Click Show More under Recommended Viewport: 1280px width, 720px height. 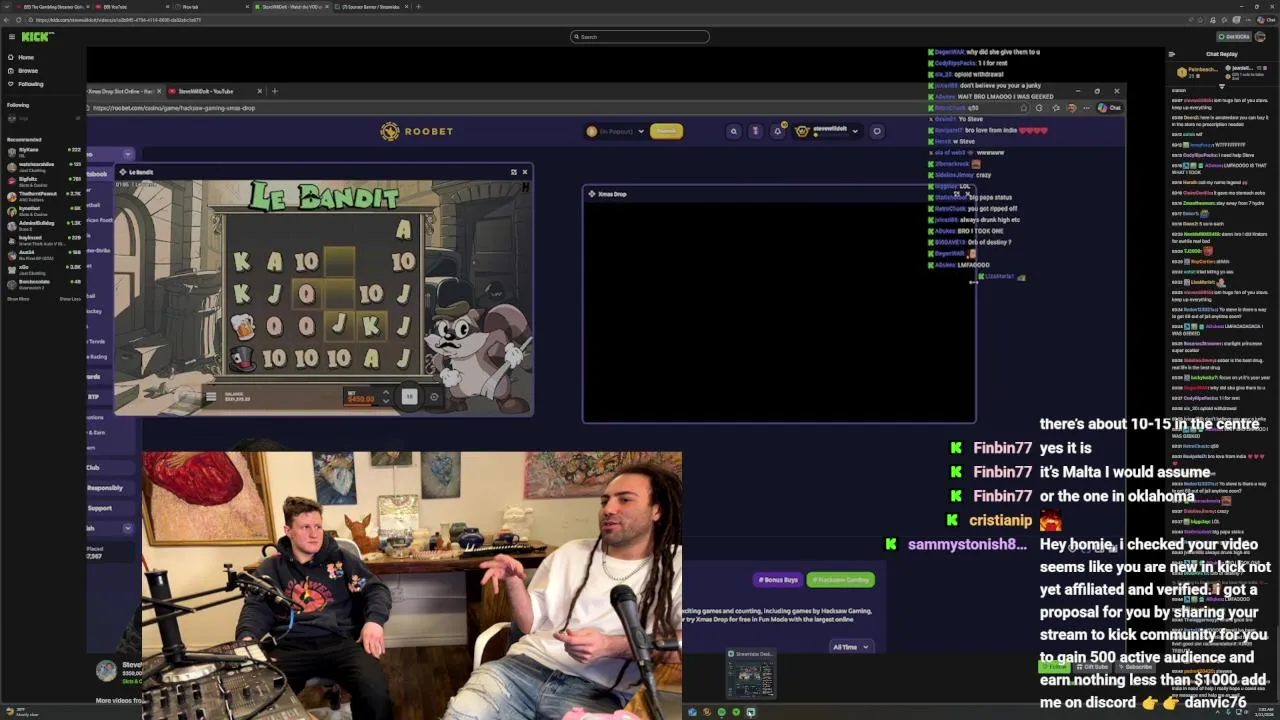point(18,299)
